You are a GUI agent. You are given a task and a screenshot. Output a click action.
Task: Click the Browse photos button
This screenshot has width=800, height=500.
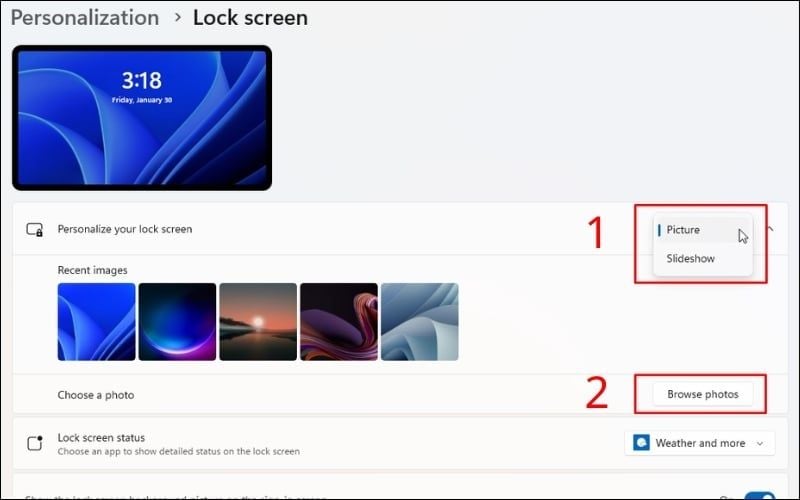[x=703, y=394]
